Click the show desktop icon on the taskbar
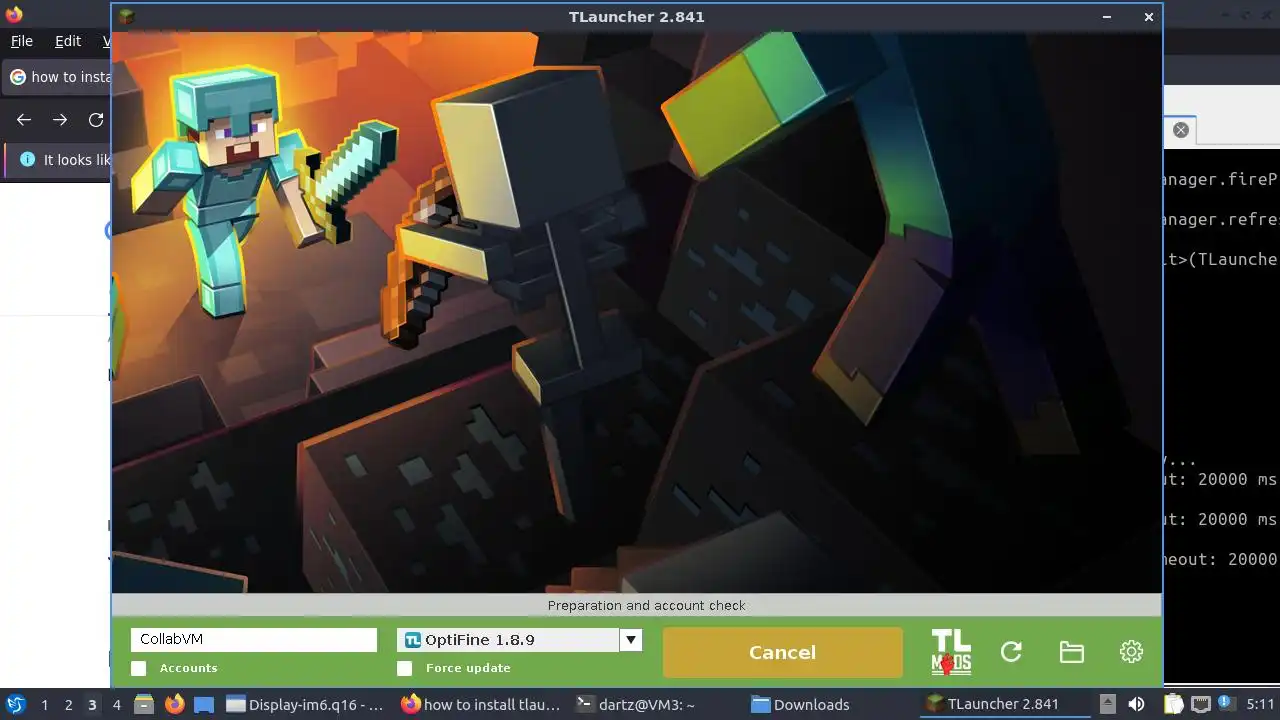1280x720 pixels. 204,705
